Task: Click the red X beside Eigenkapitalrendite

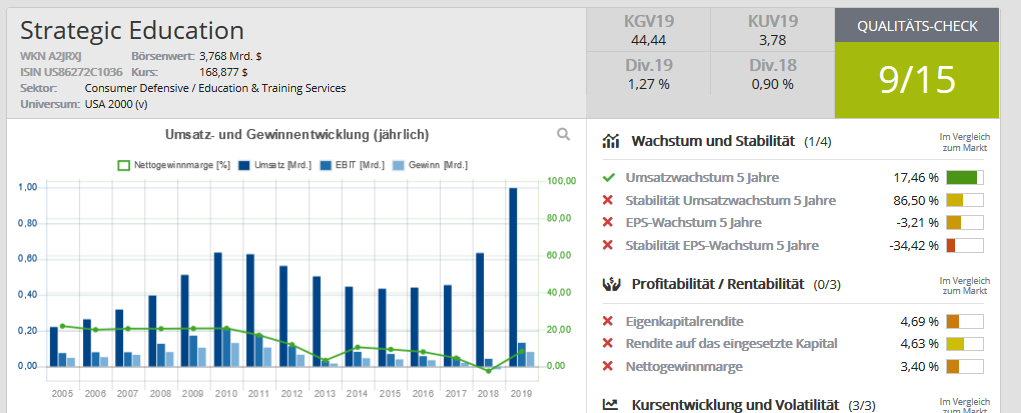Action: [608, 321]
